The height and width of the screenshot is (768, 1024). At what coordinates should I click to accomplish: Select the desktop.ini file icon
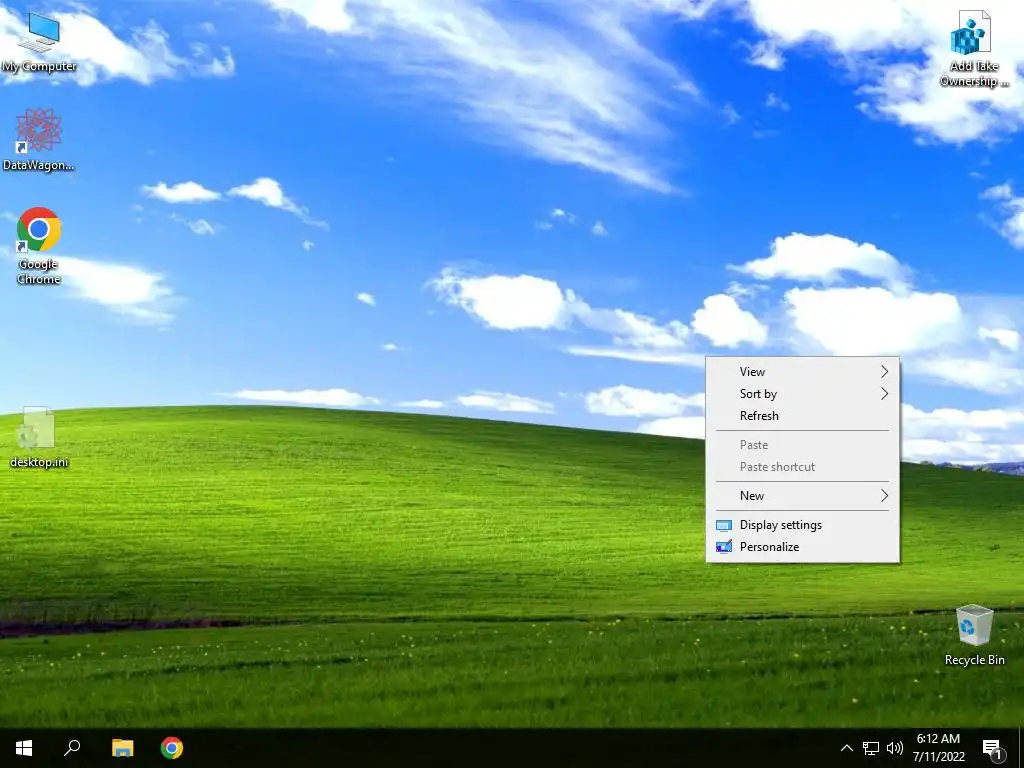tap(39, 437)
